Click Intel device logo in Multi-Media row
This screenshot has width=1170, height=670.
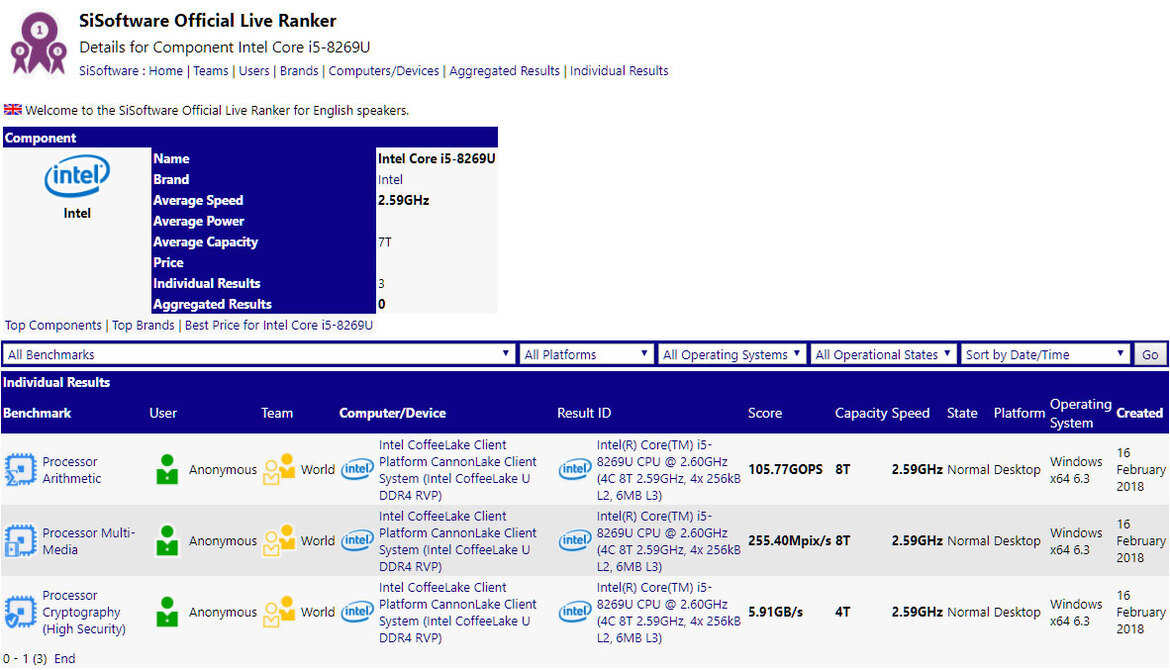pyautogui.click(x=357, y=540)
